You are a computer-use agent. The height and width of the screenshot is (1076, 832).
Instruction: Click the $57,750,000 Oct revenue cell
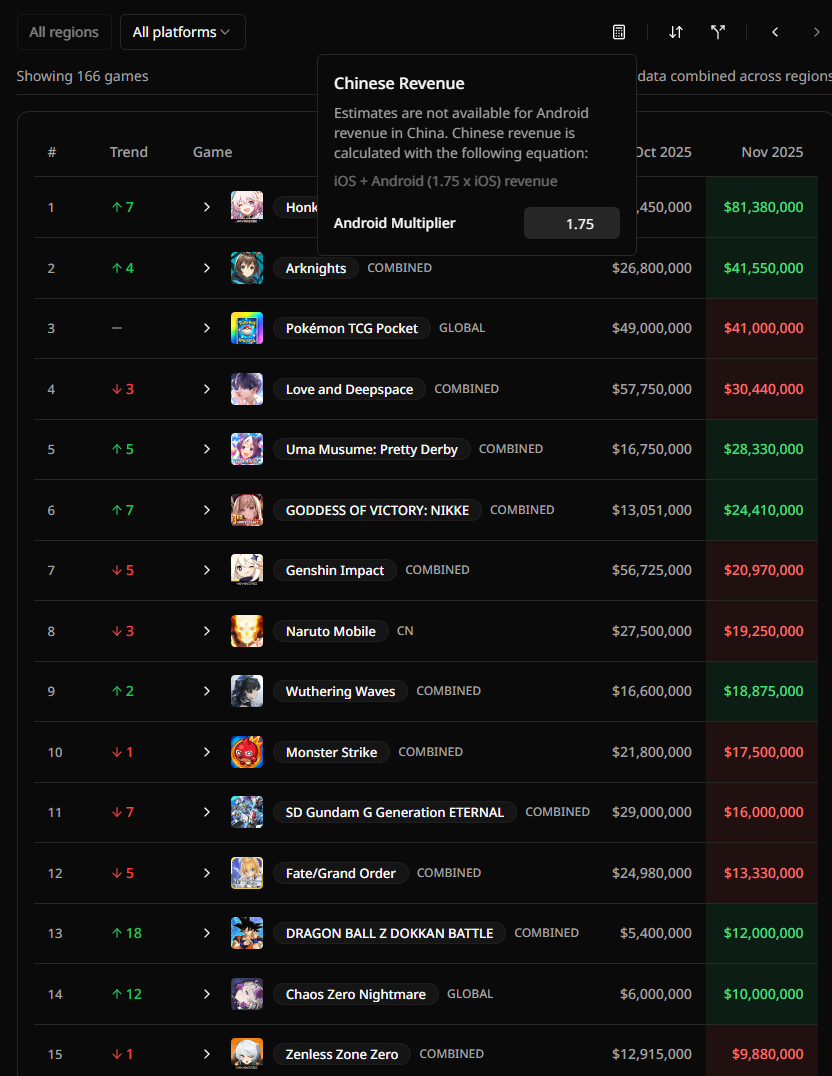651,389
